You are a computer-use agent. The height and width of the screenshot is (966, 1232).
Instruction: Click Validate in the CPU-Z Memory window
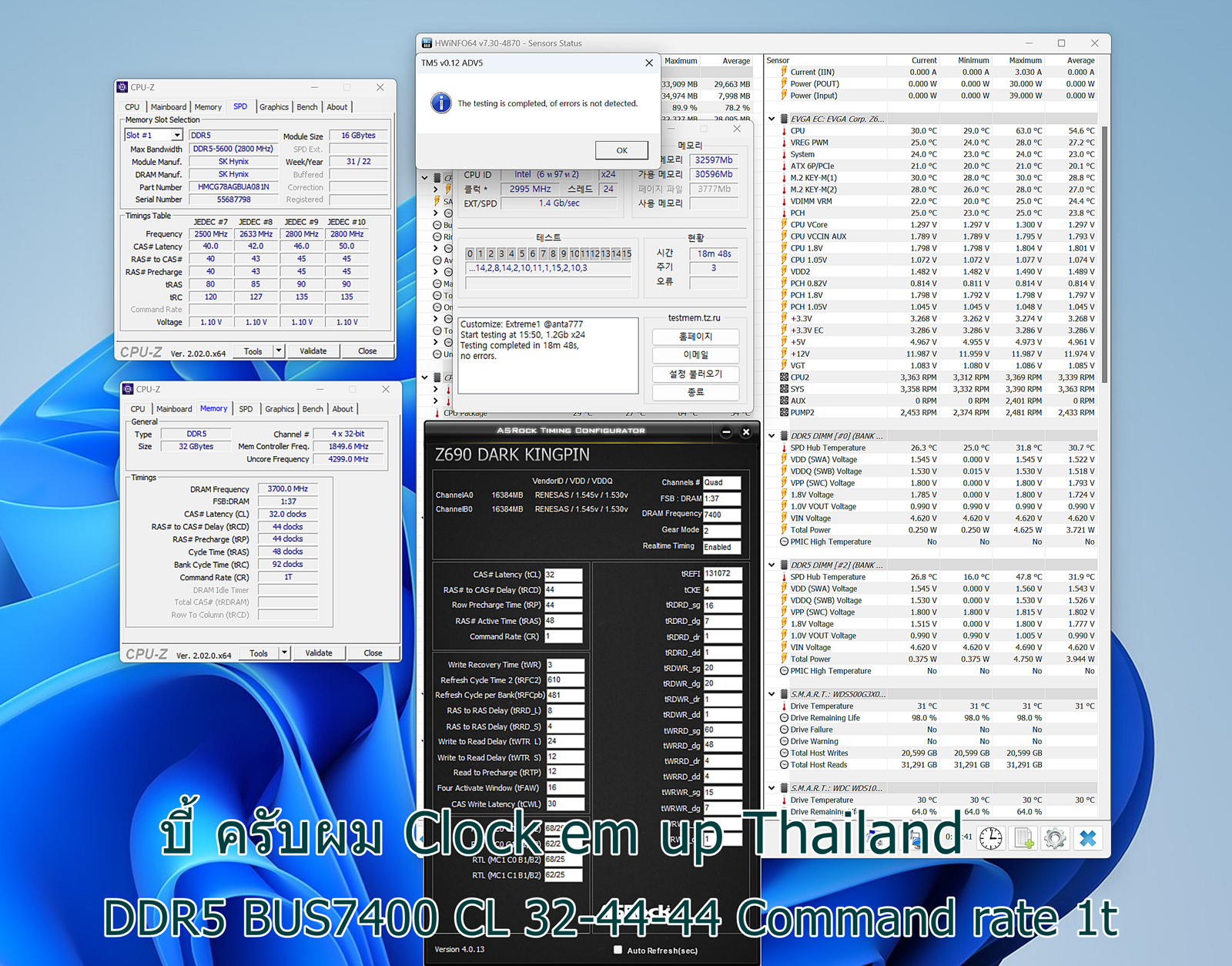click(319, 653)
